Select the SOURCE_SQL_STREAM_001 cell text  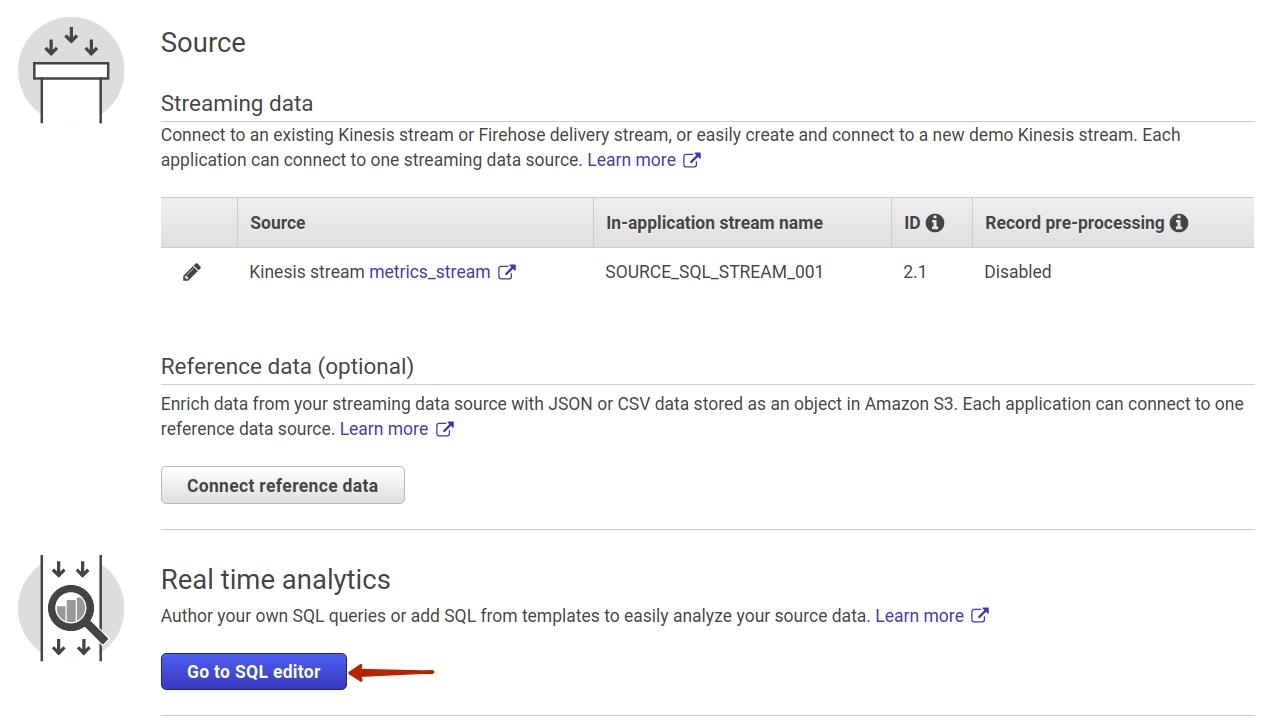(714, 272)
